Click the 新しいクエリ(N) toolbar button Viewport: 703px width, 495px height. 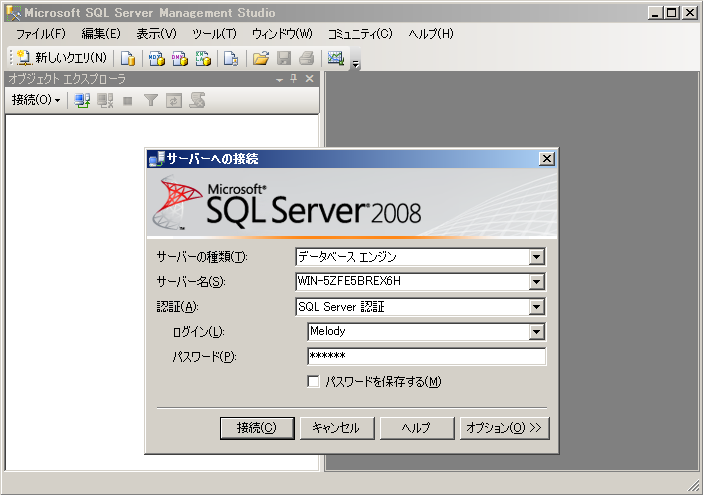(x=61, y=58)
